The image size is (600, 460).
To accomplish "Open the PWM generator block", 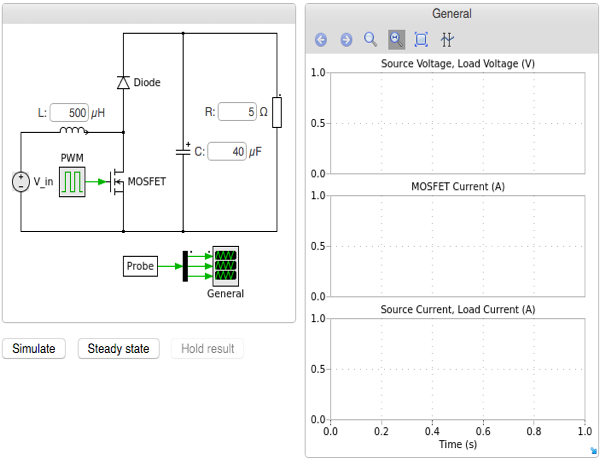I will [72, 182].
